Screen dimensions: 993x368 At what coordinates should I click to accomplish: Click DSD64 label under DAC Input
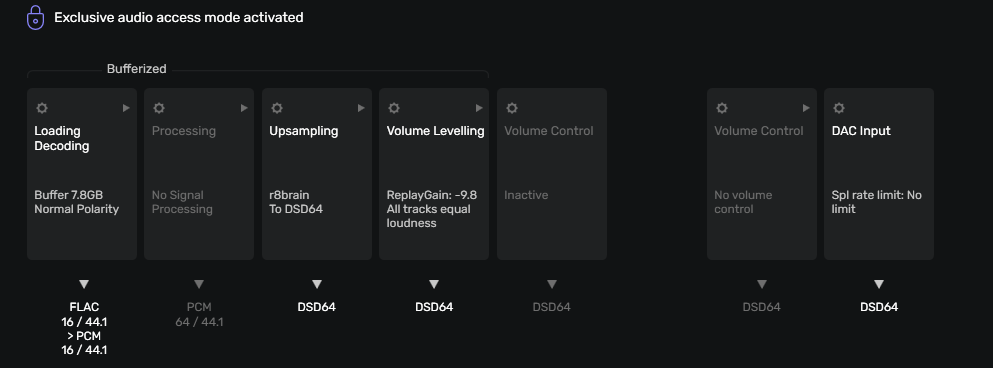(879, 307)
